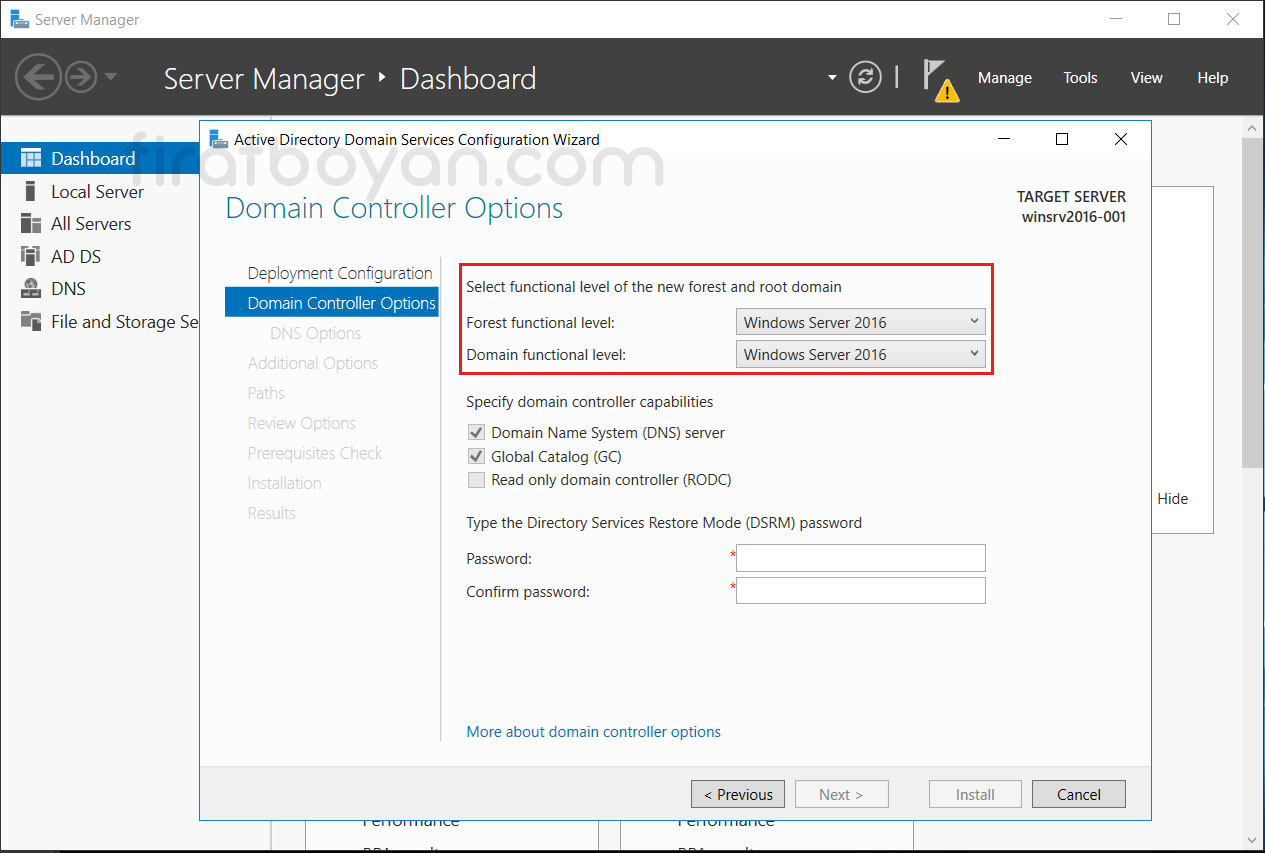Click the AD DS icon in sidebar
This screenshot has height=853, width=1265.
point(31,257)
